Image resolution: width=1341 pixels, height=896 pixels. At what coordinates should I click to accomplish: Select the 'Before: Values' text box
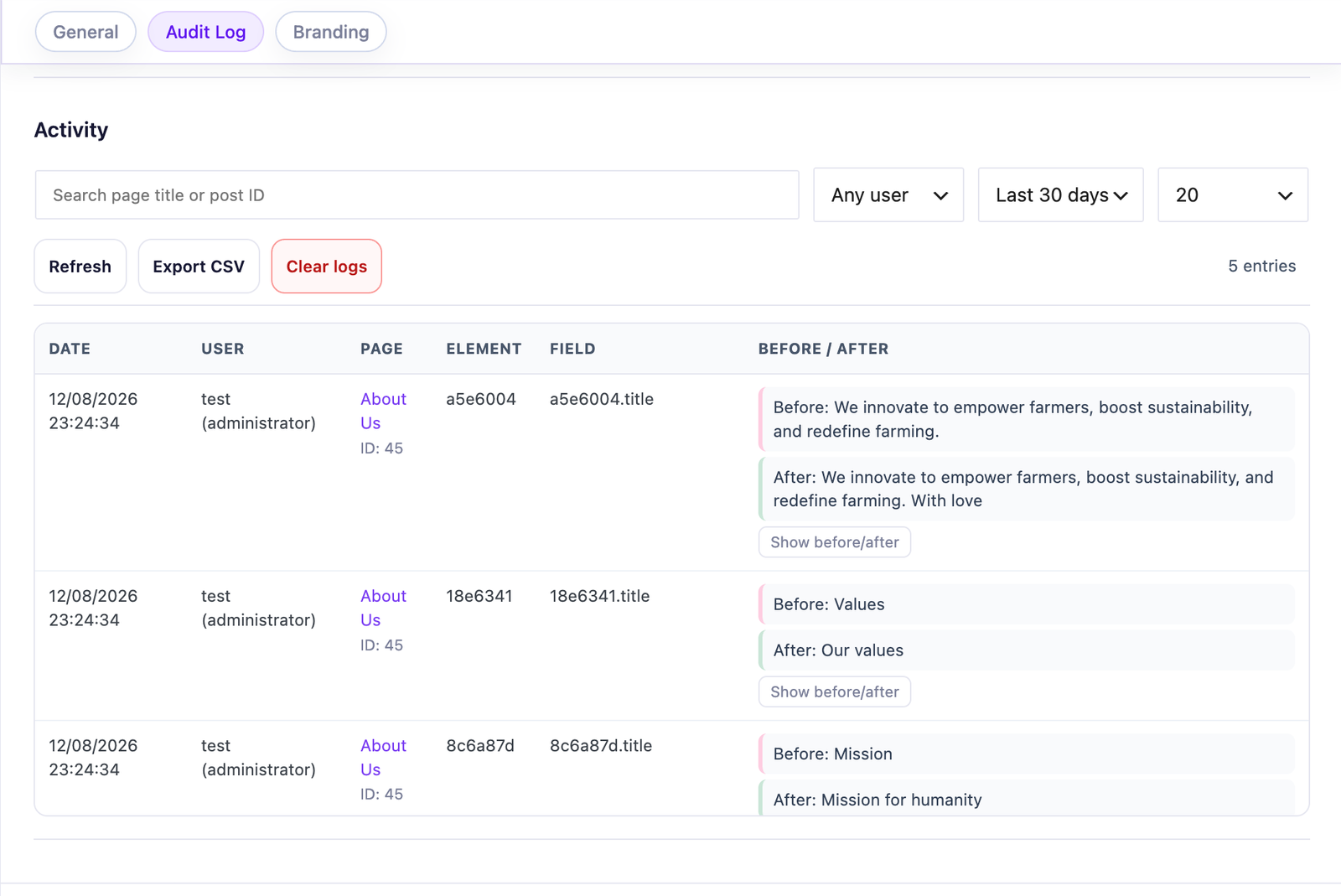click(1027, 604)
